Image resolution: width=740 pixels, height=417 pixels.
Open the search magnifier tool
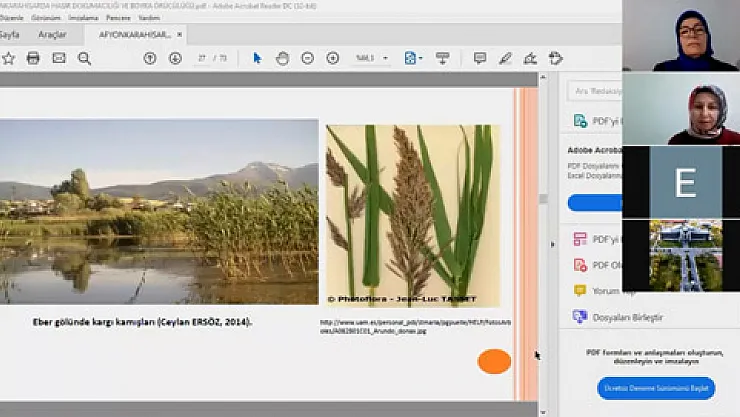coord(84,58)
